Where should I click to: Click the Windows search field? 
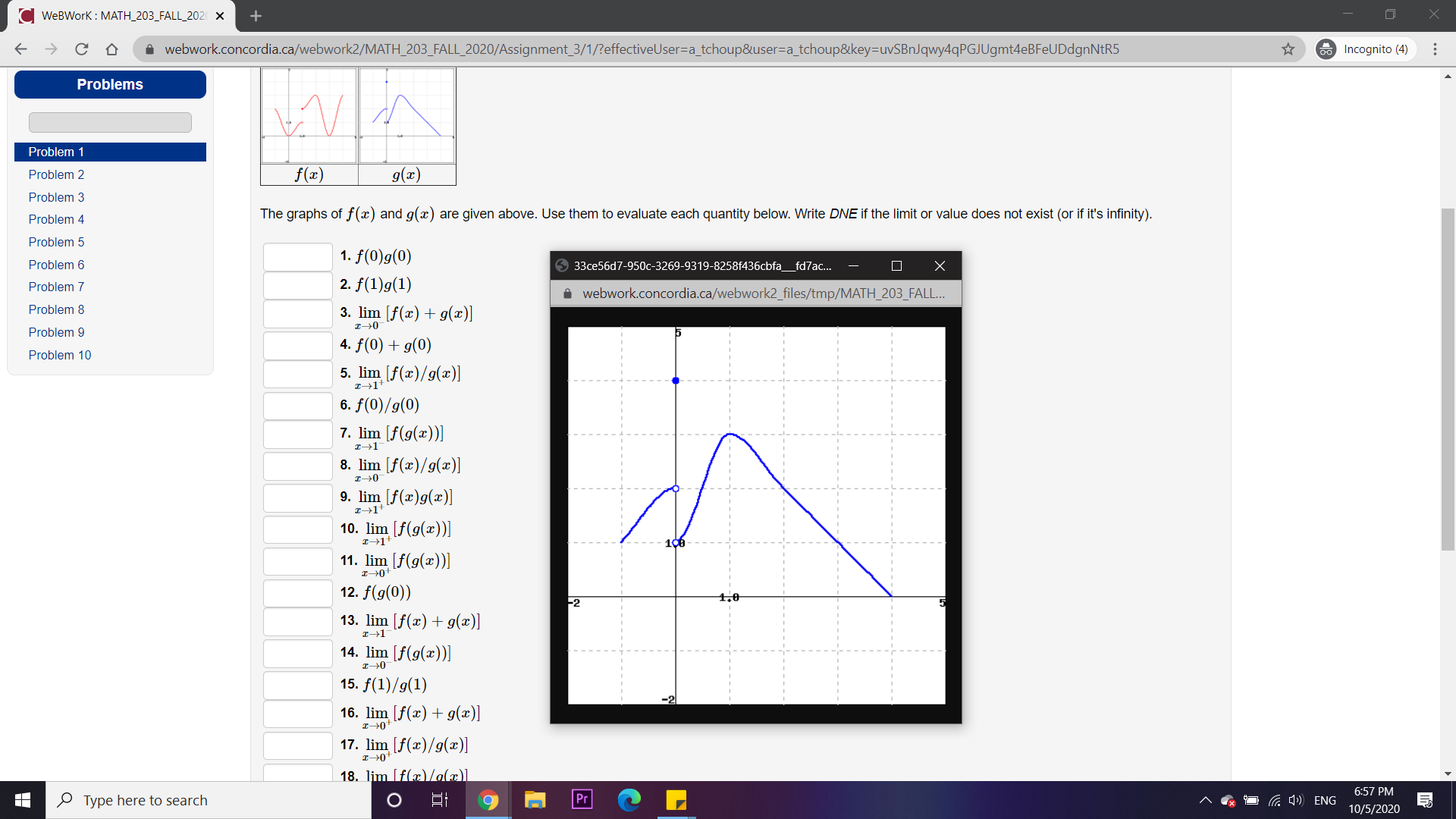tap(210, 799)
